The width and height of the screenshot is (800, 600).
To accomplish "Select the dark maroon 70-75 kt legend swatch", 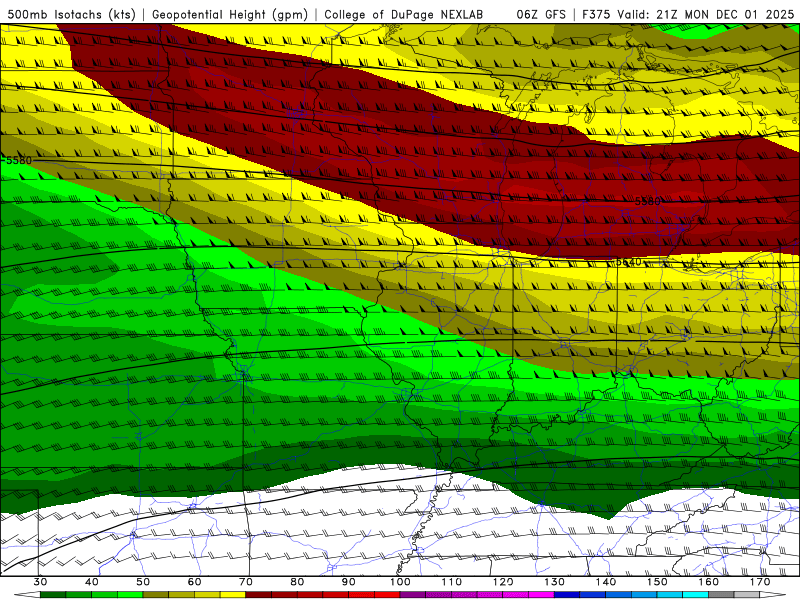I will (259, 595).
